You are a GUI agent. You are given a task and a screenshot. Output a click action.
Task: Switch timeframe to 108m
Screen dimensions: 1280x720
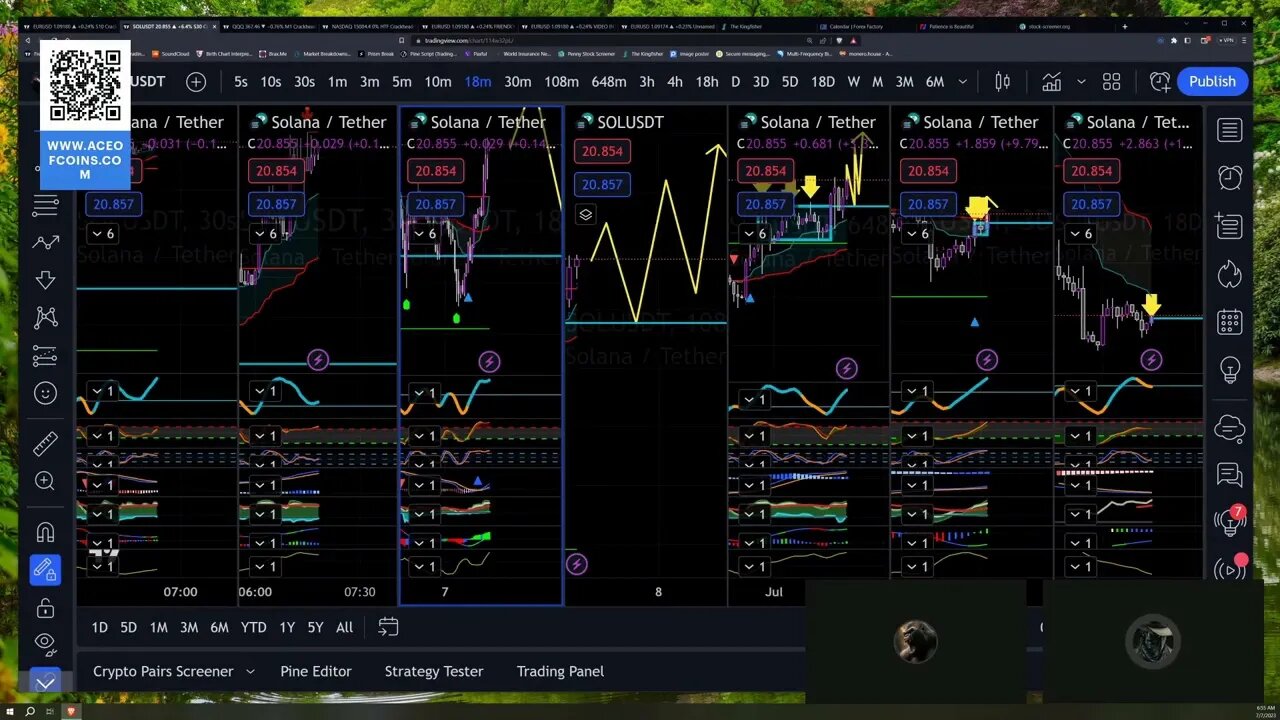tap(561, 82)
